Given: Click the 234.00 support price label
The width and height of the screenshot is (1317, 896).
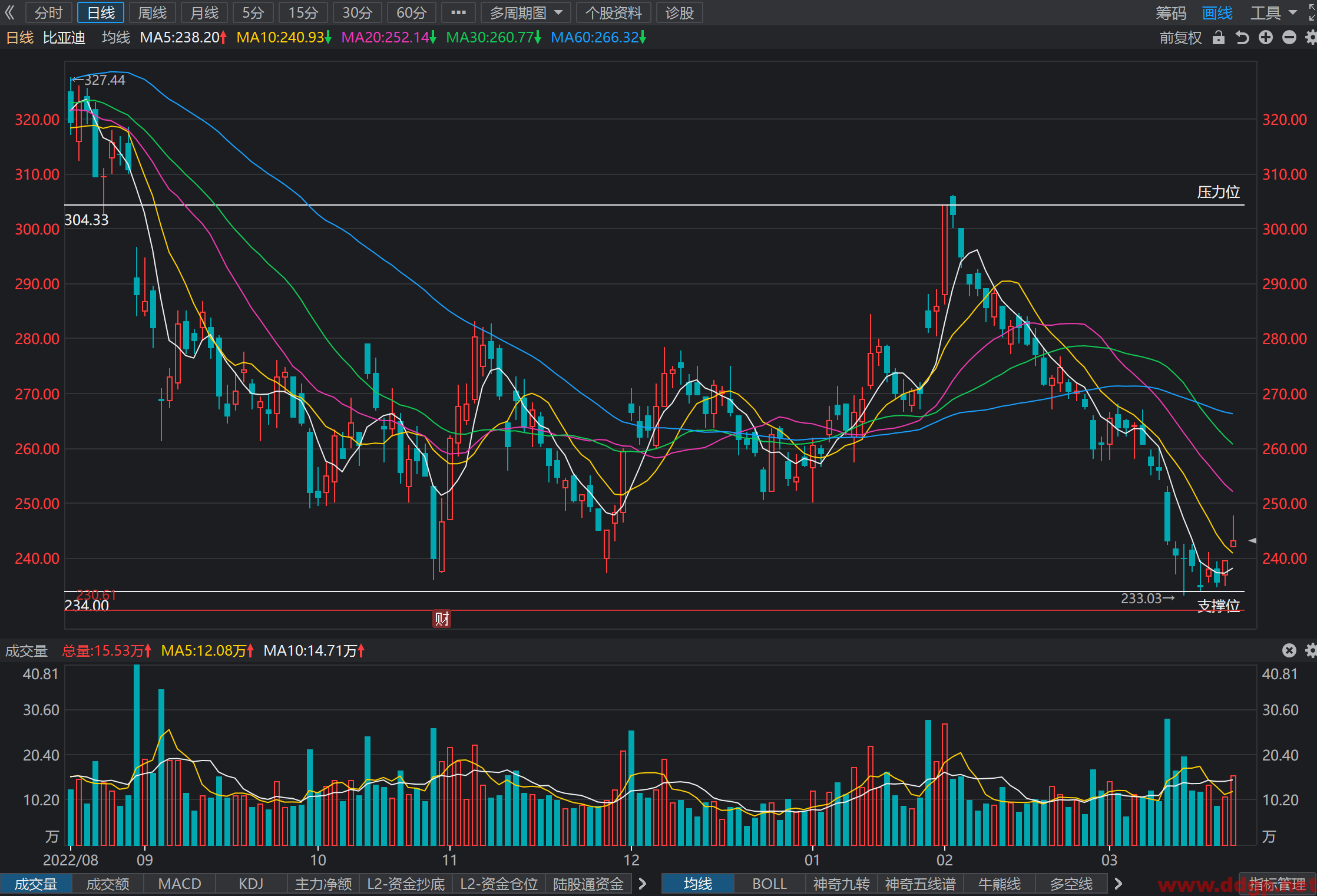Looking at the screenshot, I should [87, 606].
